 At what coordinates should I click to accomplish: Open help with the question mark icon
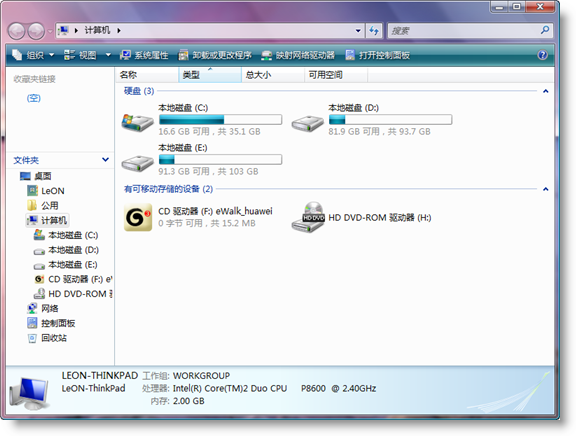point(543,55)
